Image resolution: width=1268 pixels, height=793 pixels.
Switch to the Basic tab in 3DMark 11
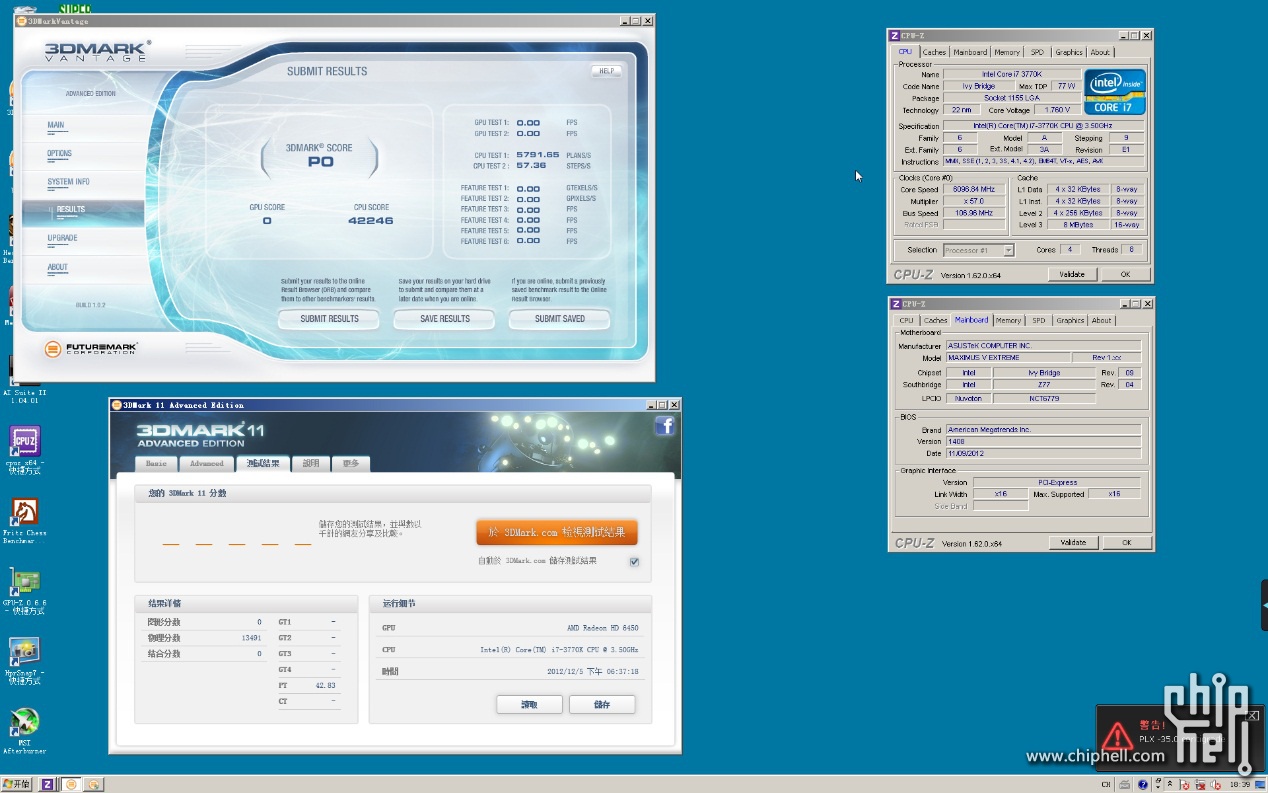156,464
